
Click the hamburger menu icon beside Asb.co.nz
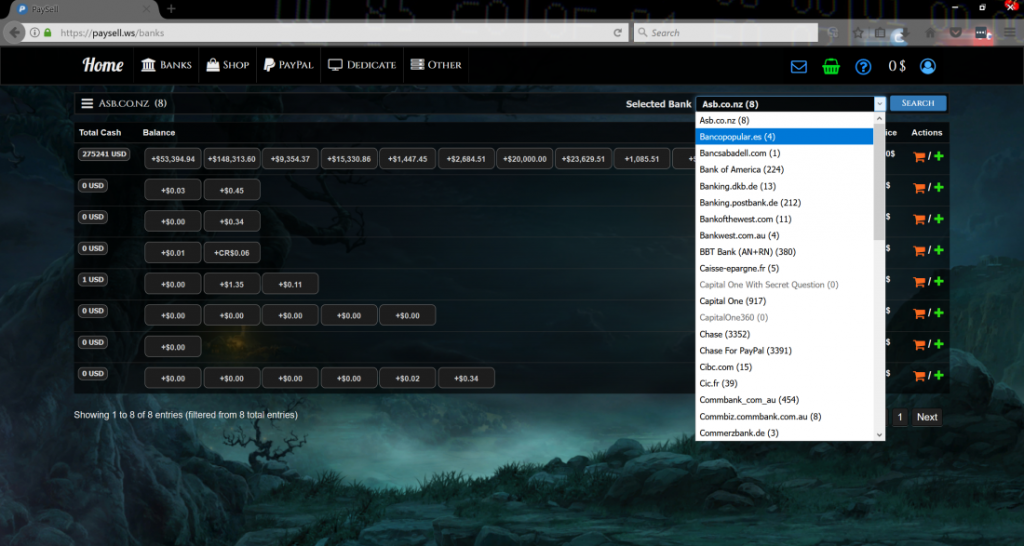tap(87, 103)
